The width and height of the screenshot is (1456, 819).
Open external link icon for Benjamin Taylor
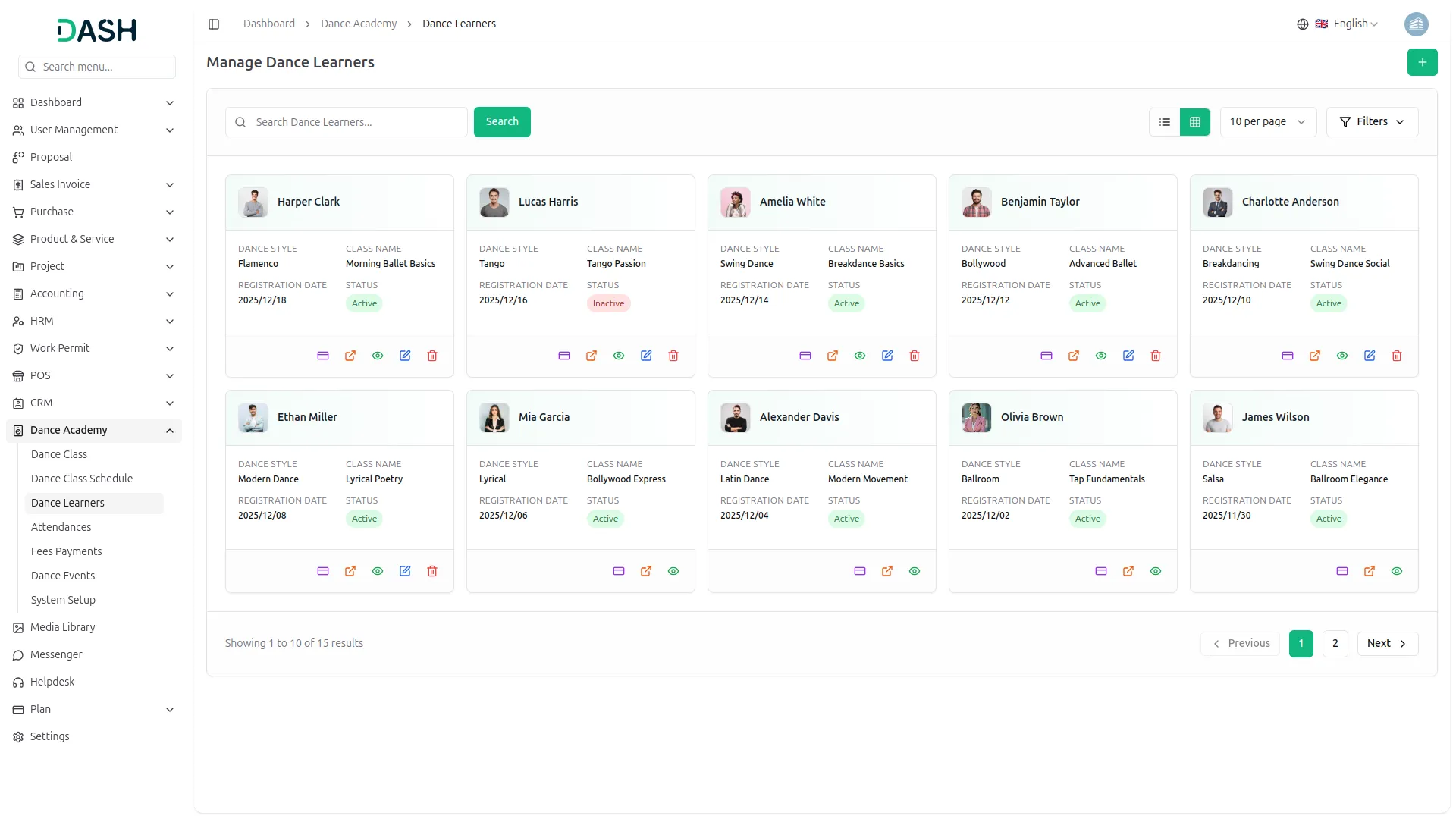pyautogui.click(x=1074, y=356)
